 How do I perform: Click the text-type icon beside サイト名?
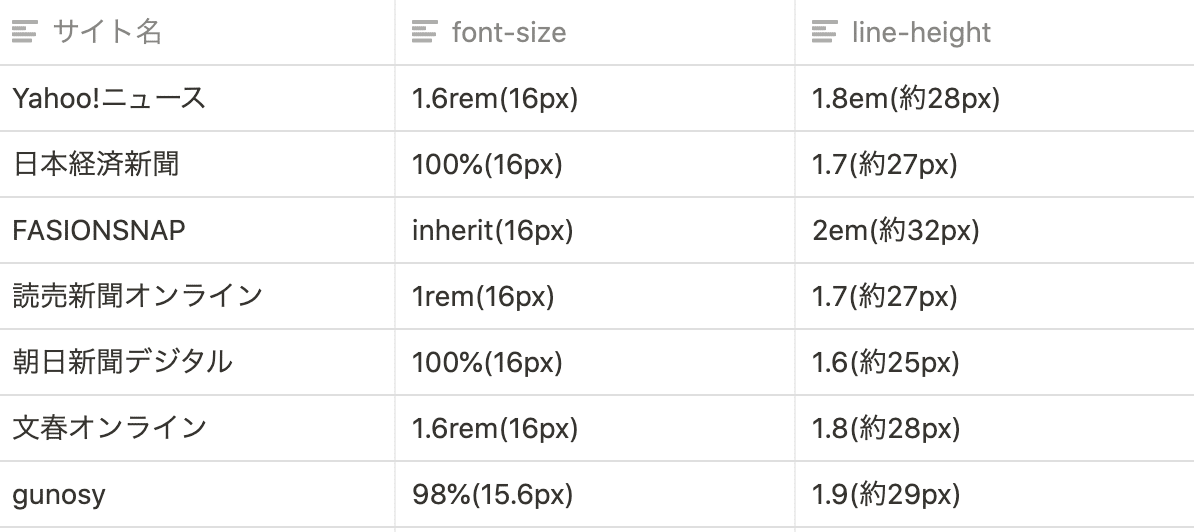(25, 33)
